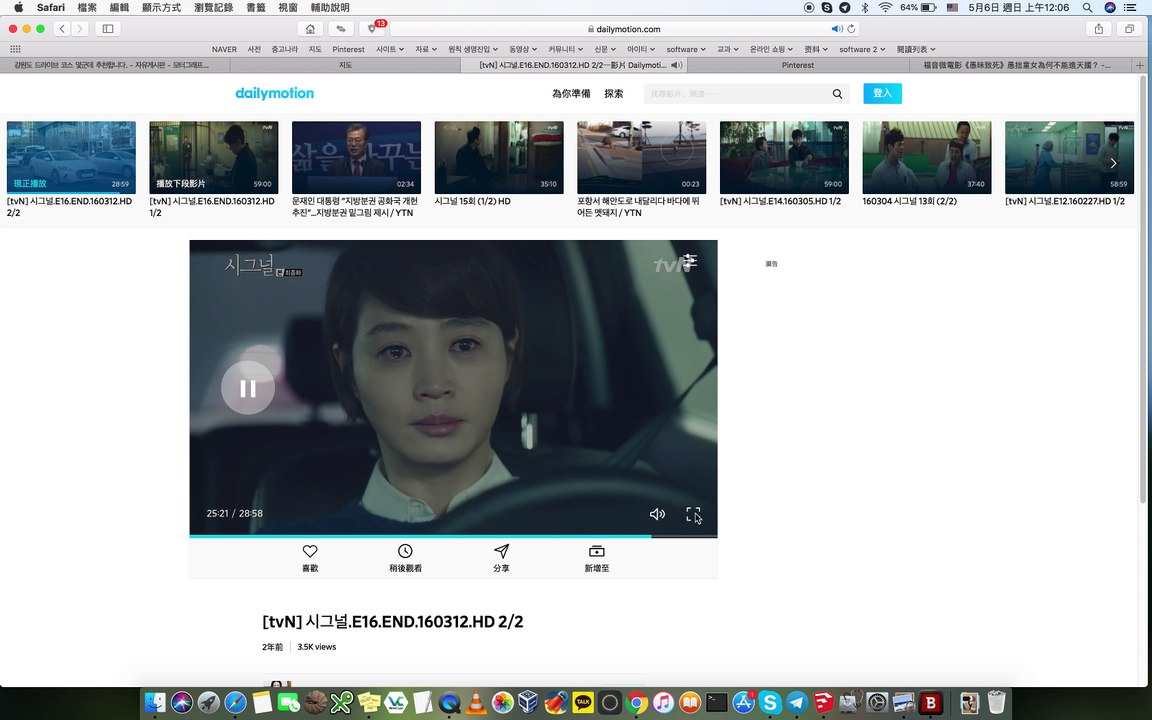The width and height of the screenshot is (1152, 720).
Task: Open Telegram from the dock
Action: [x=797, y=703]
